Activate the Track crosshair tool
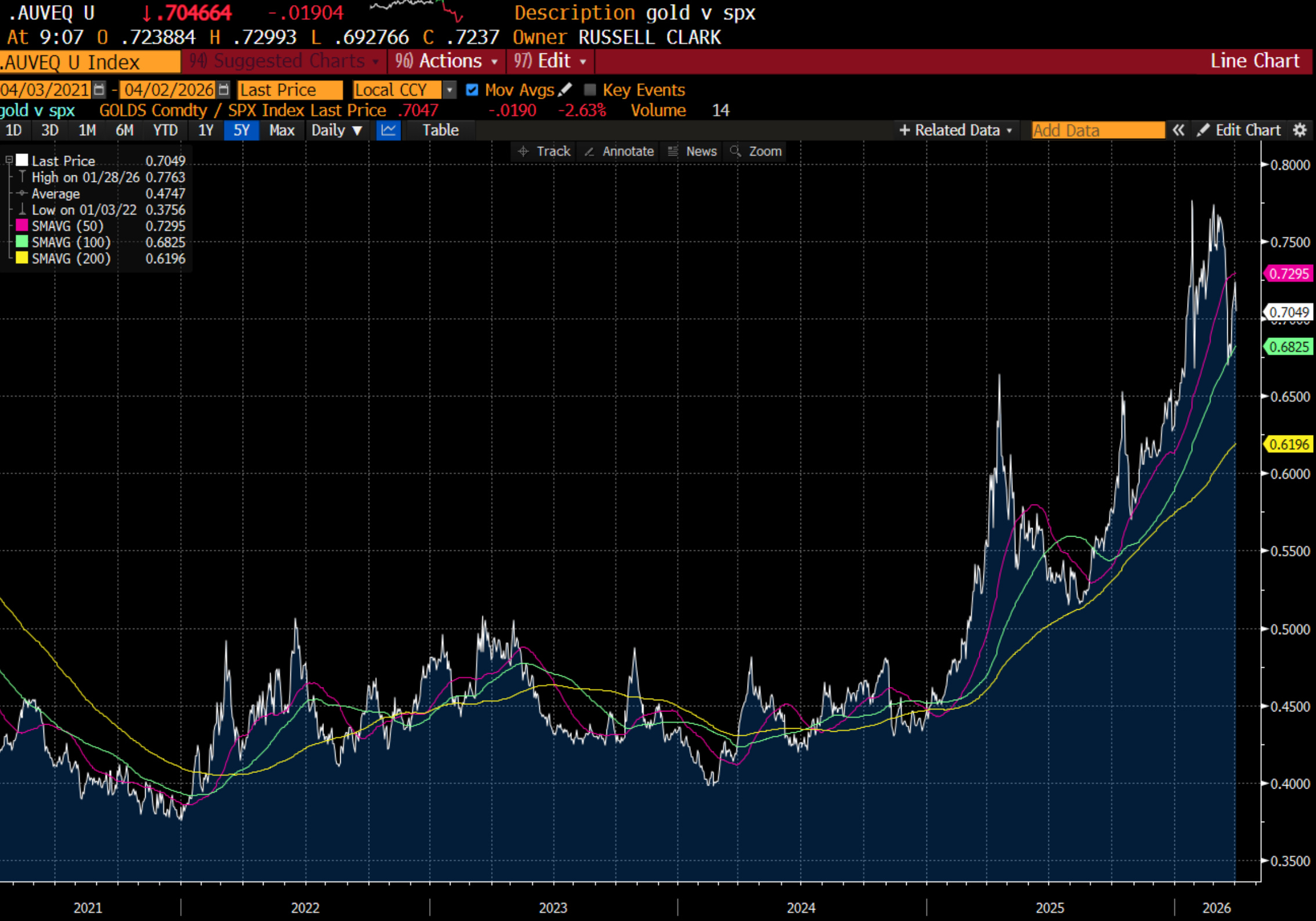This screenshot has width=1316, height=921. pyautogui.click(x=544, y=152)
